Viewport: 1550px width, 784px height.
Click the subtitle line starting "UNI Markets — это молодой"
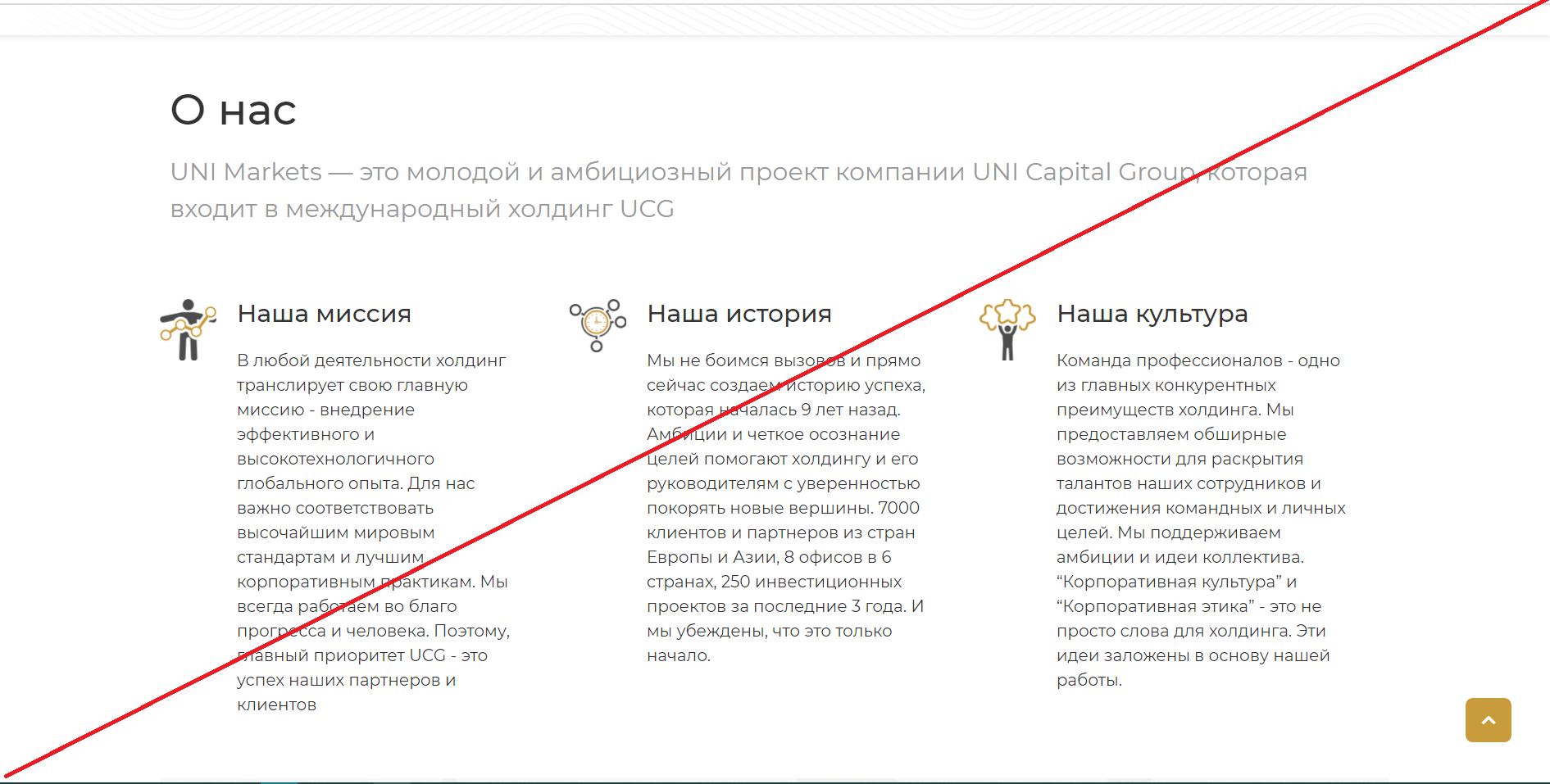pyautogui.click(x=739, y=172)
